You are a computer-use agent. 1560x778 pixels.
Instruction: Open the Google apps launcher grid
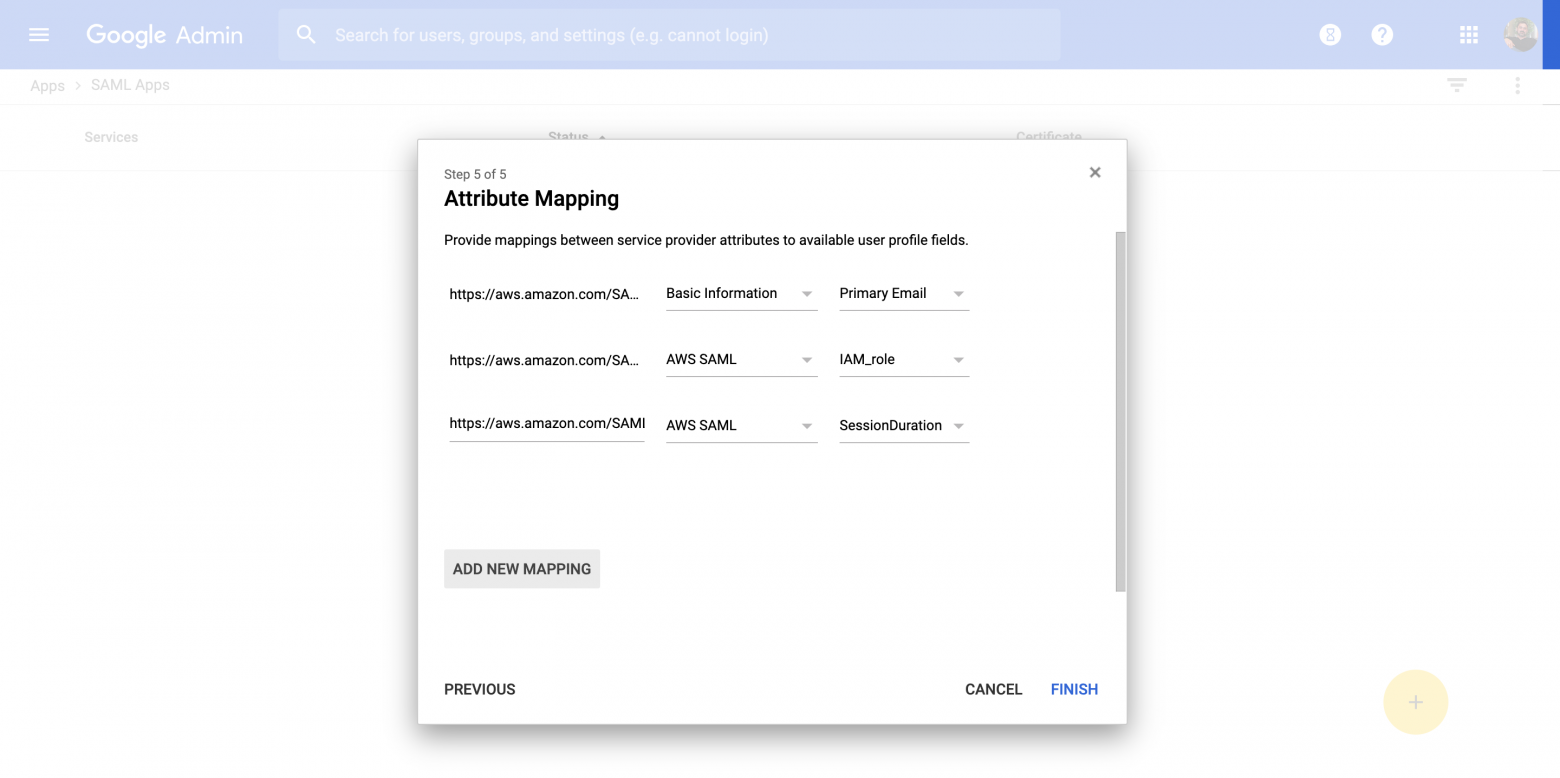pyautogui.click(x=1468, y=34)
